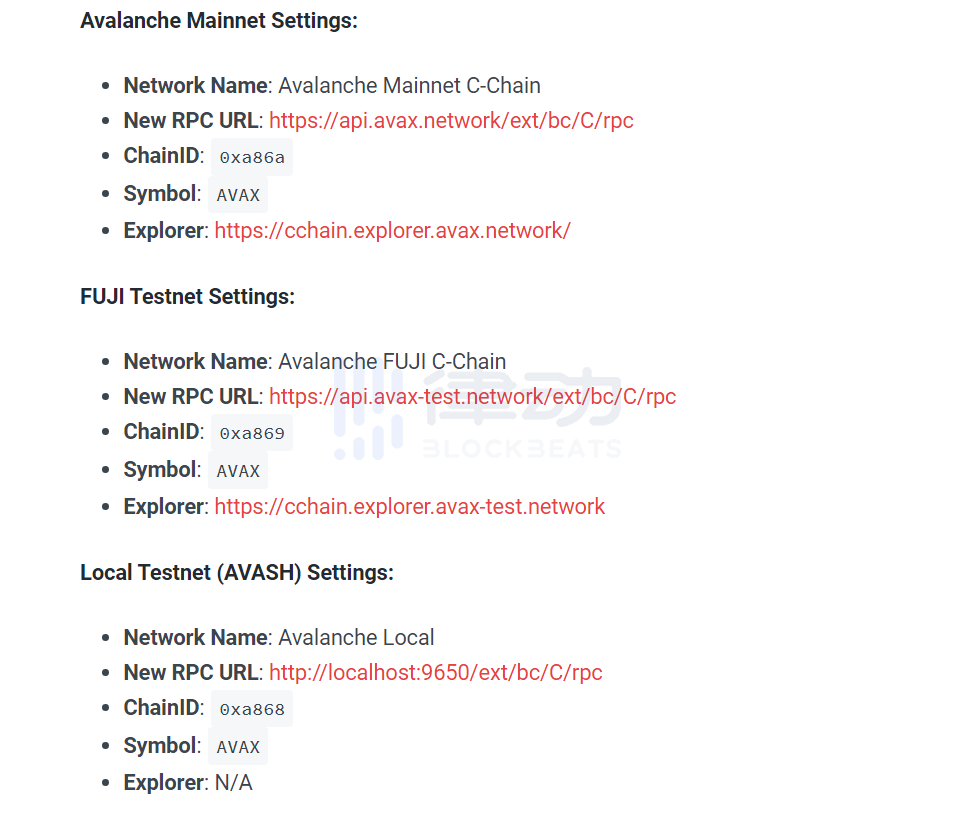
Task: Open the Avalanche Mainnet RPC URL link
Action: coord(451,121)
